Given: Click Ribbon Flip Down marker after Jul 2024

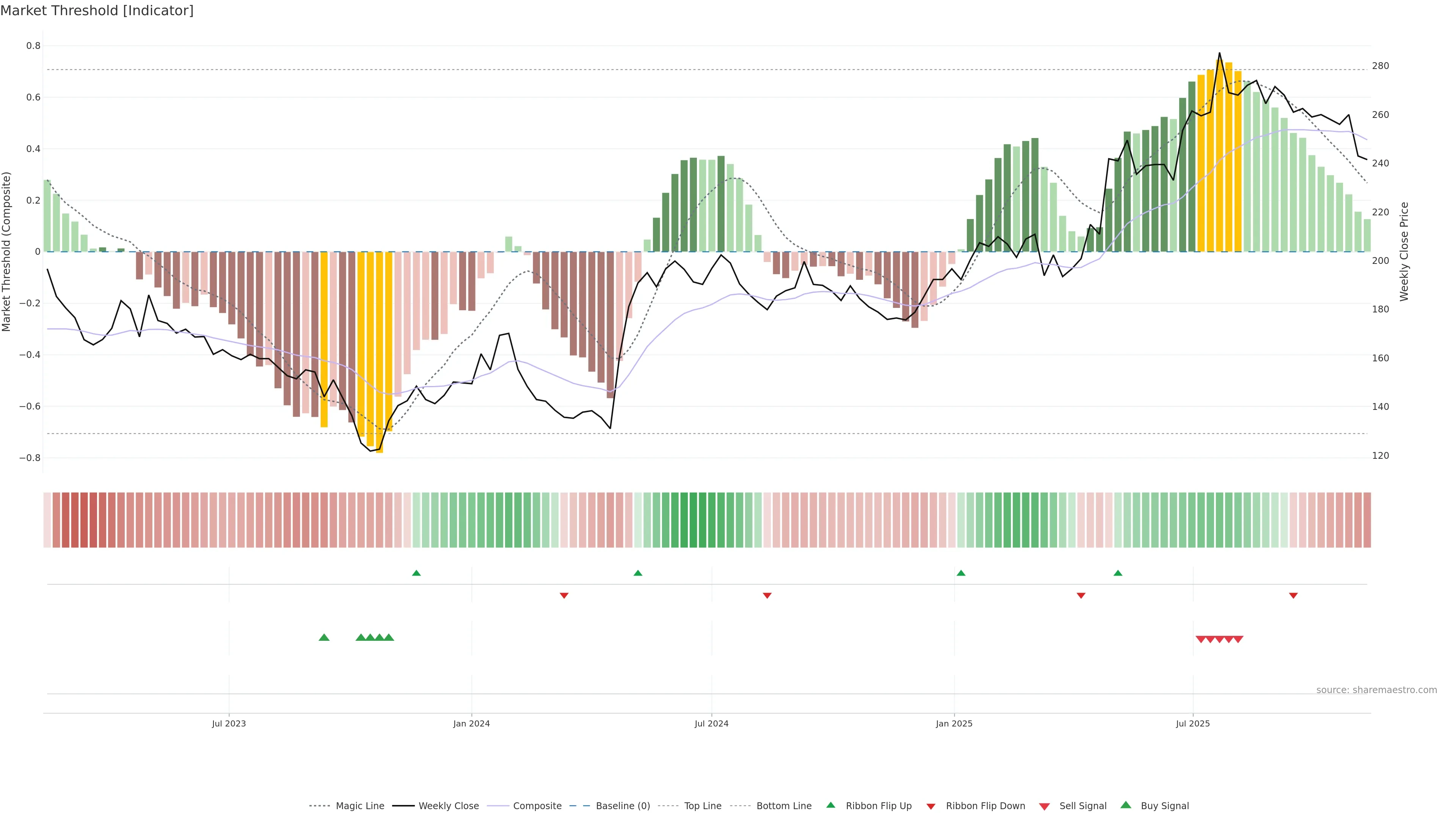Looking at the screenshot, I should (x=767, y=595).
